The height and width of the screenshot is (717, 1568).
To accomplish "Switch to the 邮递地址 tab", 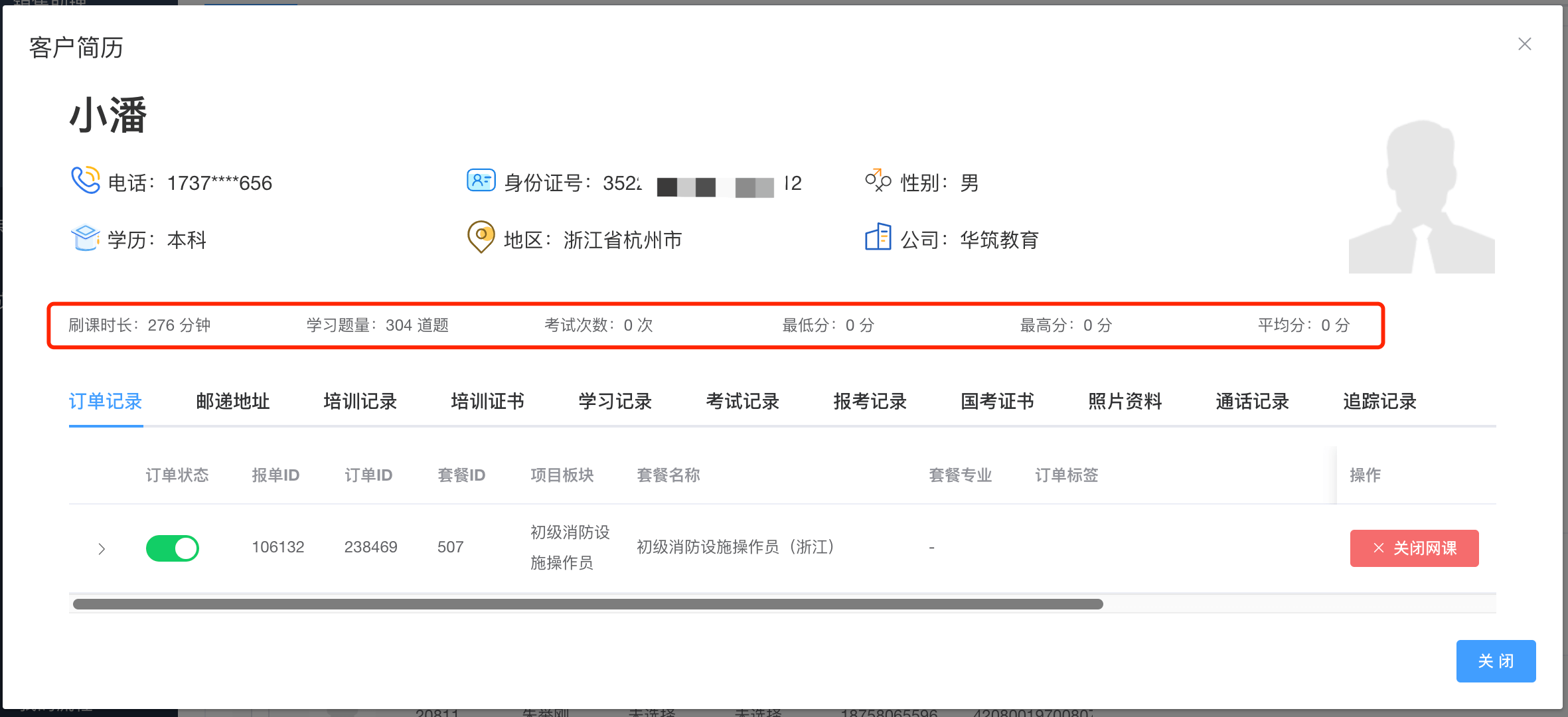I will pyautogui.click(x=233, y=402).
